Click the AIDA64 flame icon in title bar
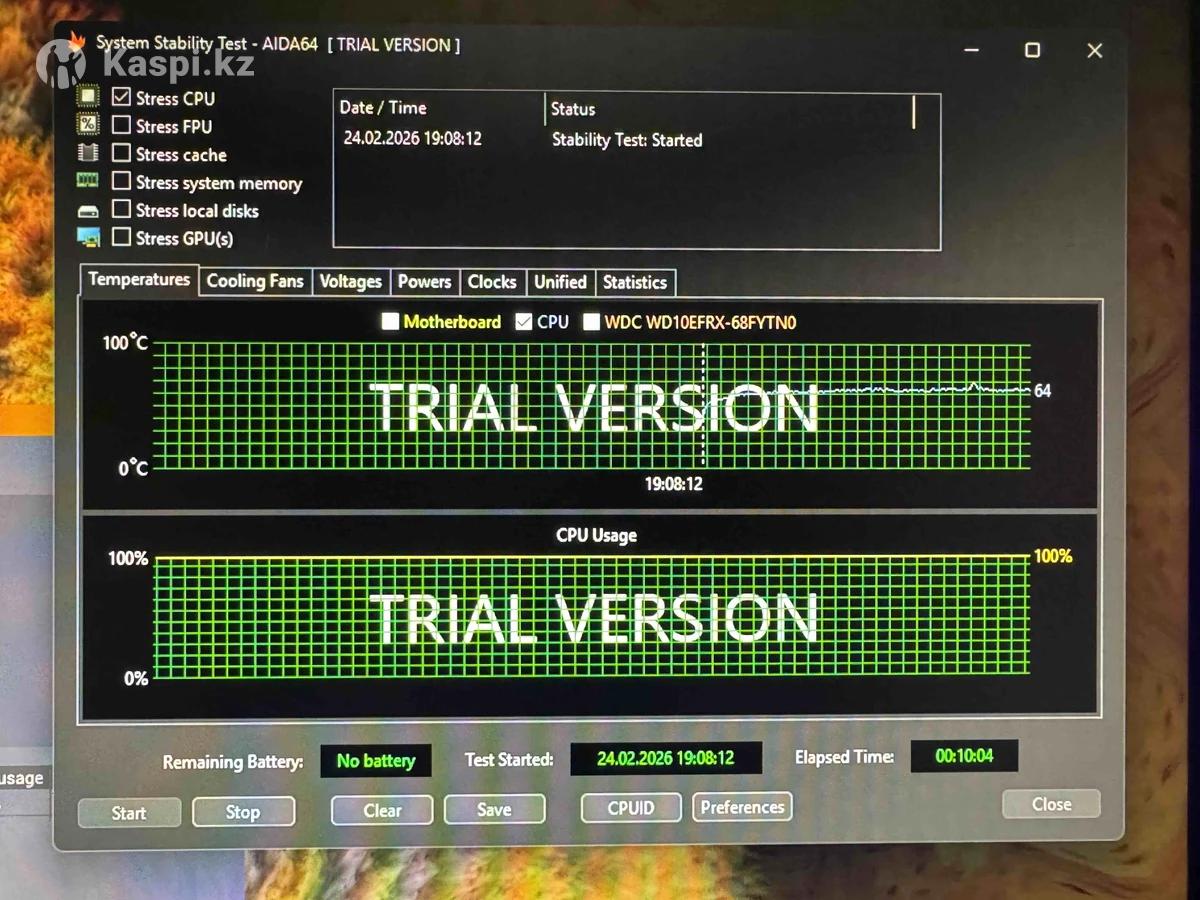The width and height of the screenshot is (1200, 900). coord(77,42)
